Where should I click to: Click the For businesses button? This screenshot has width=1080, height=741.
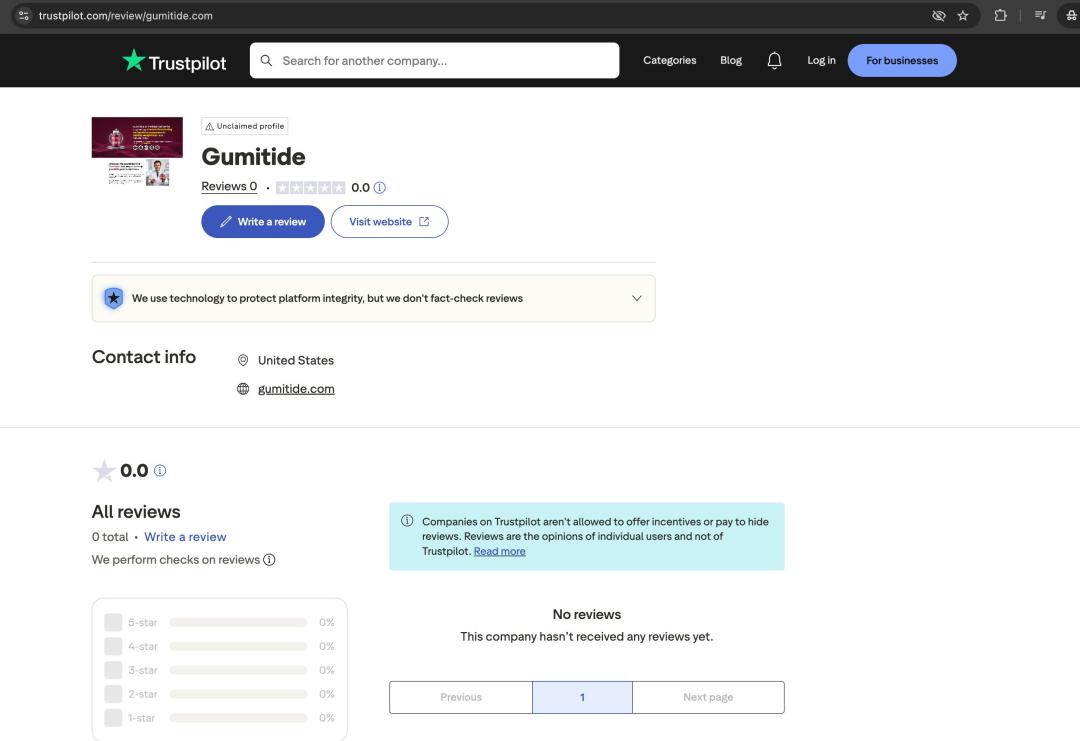point(902,61)
